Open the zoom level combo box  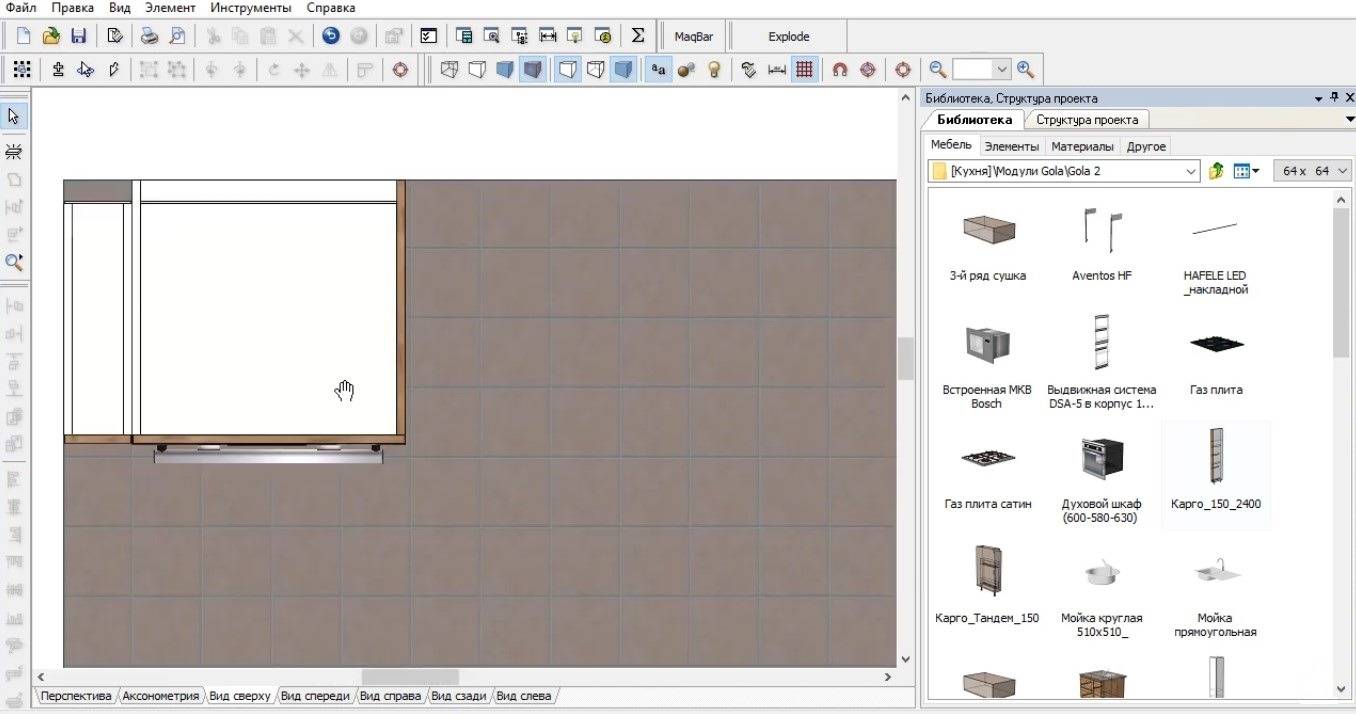(1001, 69)
